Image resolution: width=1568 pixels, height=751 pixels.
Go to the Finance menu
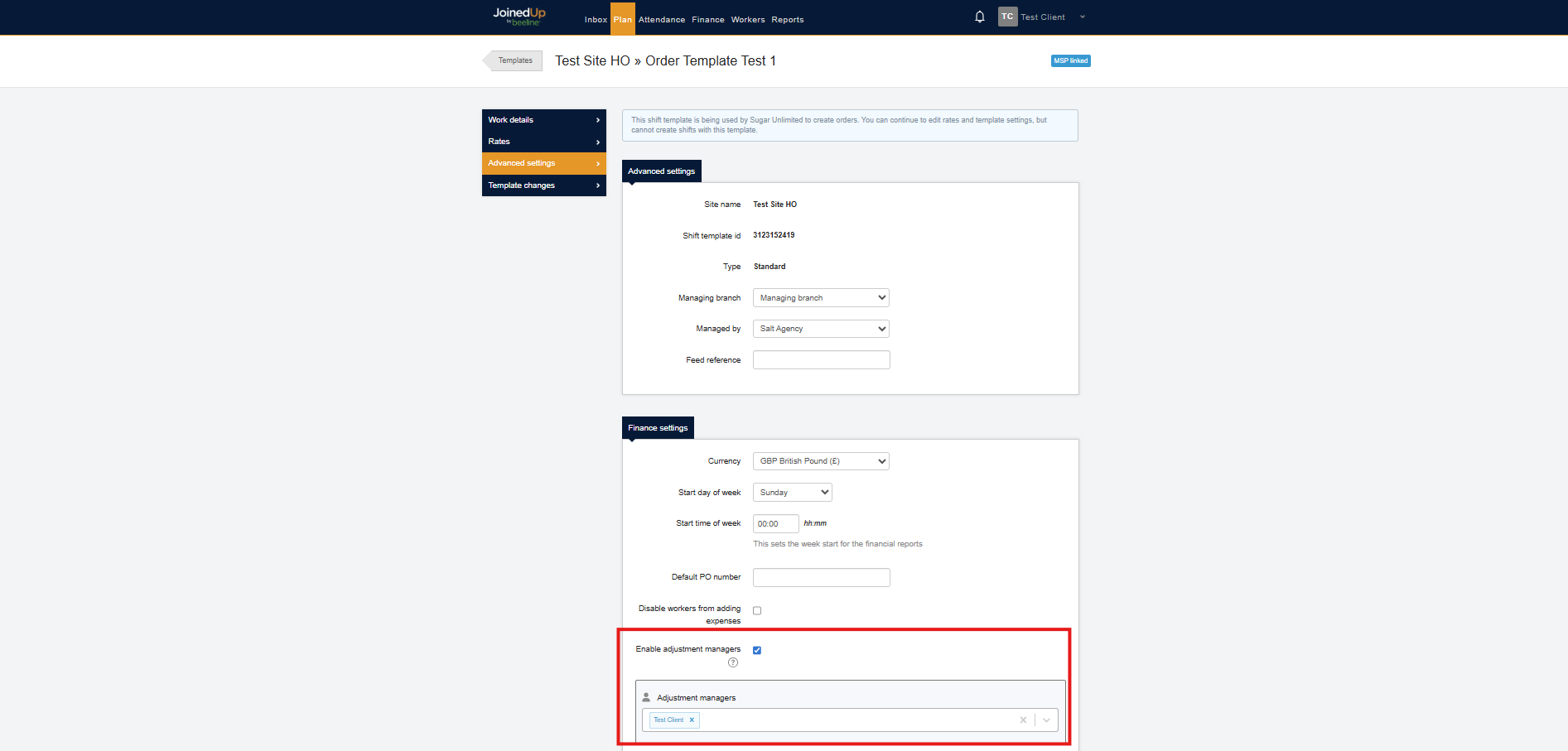pos(707,20)
